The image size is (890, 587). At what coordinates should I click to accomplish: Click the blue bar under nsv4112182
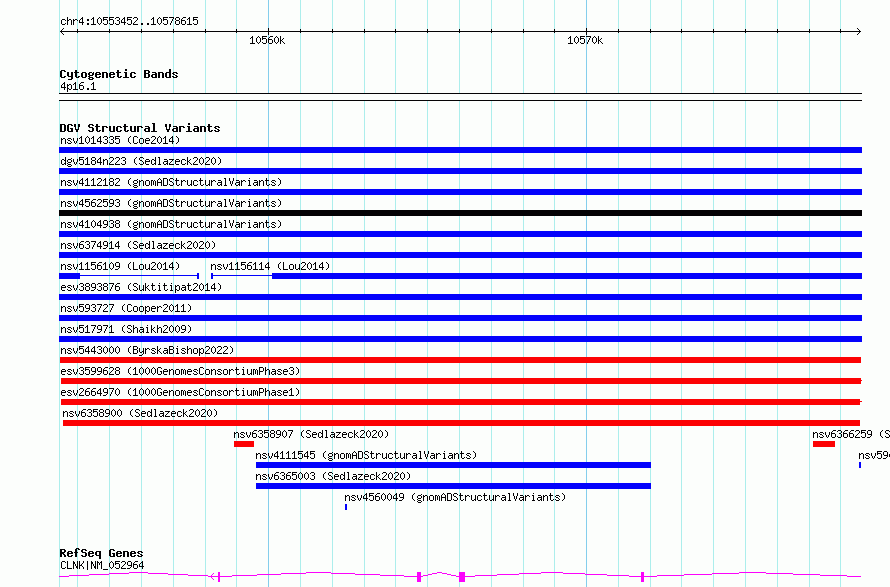tap(460, 192)
